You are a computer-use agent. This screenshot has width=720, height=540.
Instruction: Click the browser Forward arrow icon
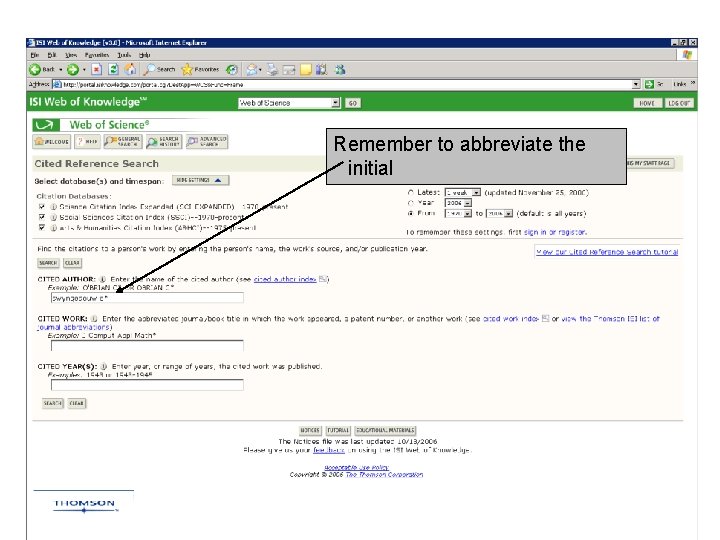72,70
